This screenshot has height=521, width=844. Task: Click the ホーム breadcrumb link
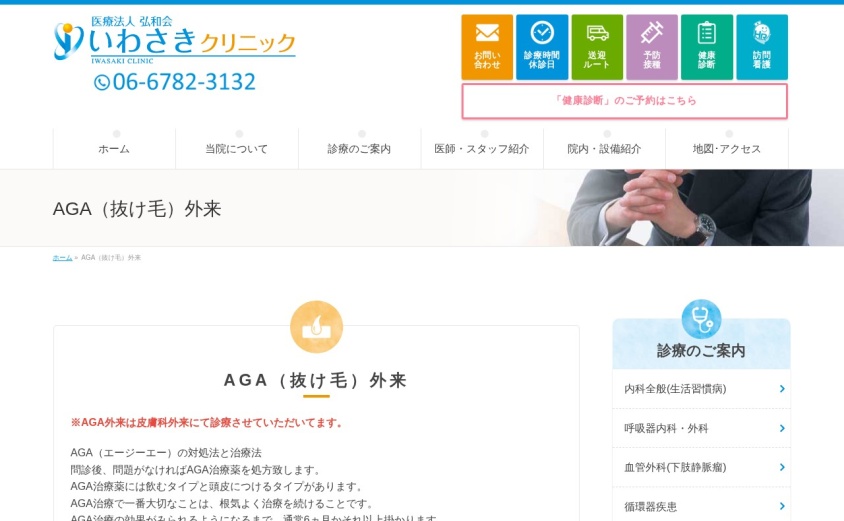(62, 258)
